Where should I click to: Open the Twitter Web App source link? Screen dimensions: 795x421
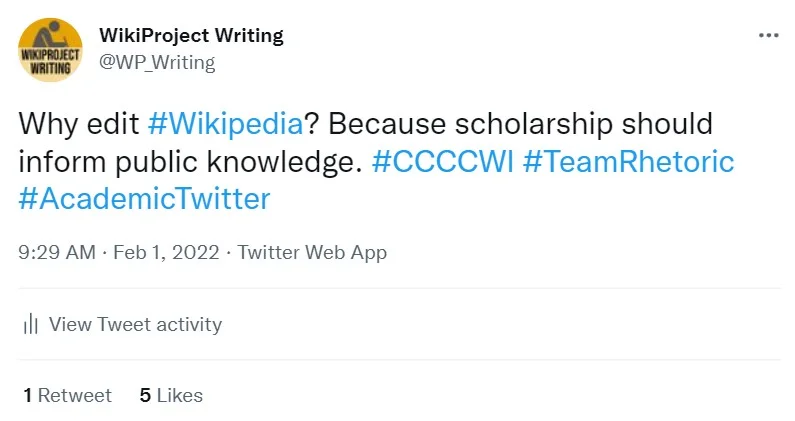(312, 252)
